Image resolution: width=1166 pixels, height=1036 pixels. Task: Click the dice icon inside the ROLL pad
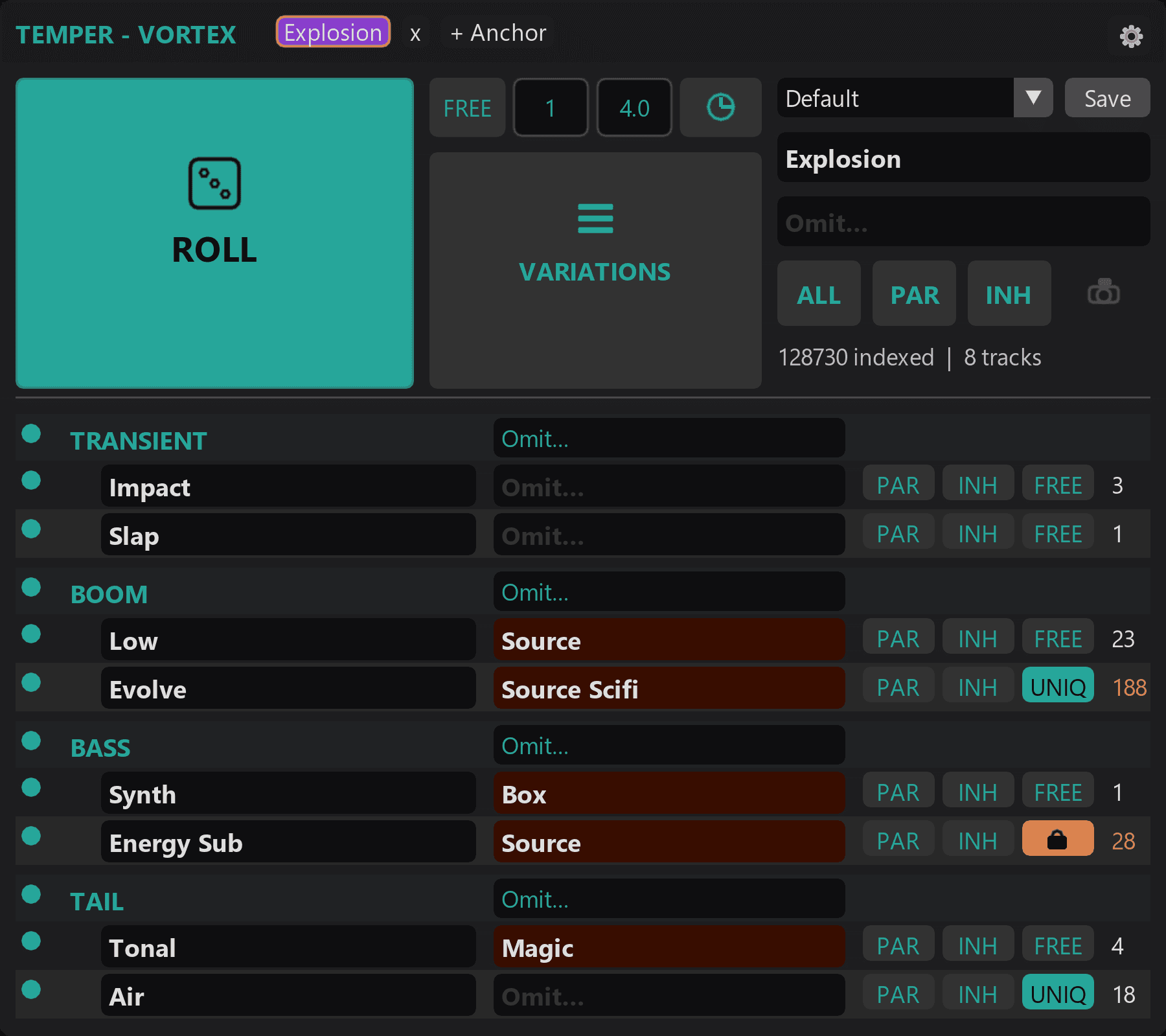tap(214, 185)
